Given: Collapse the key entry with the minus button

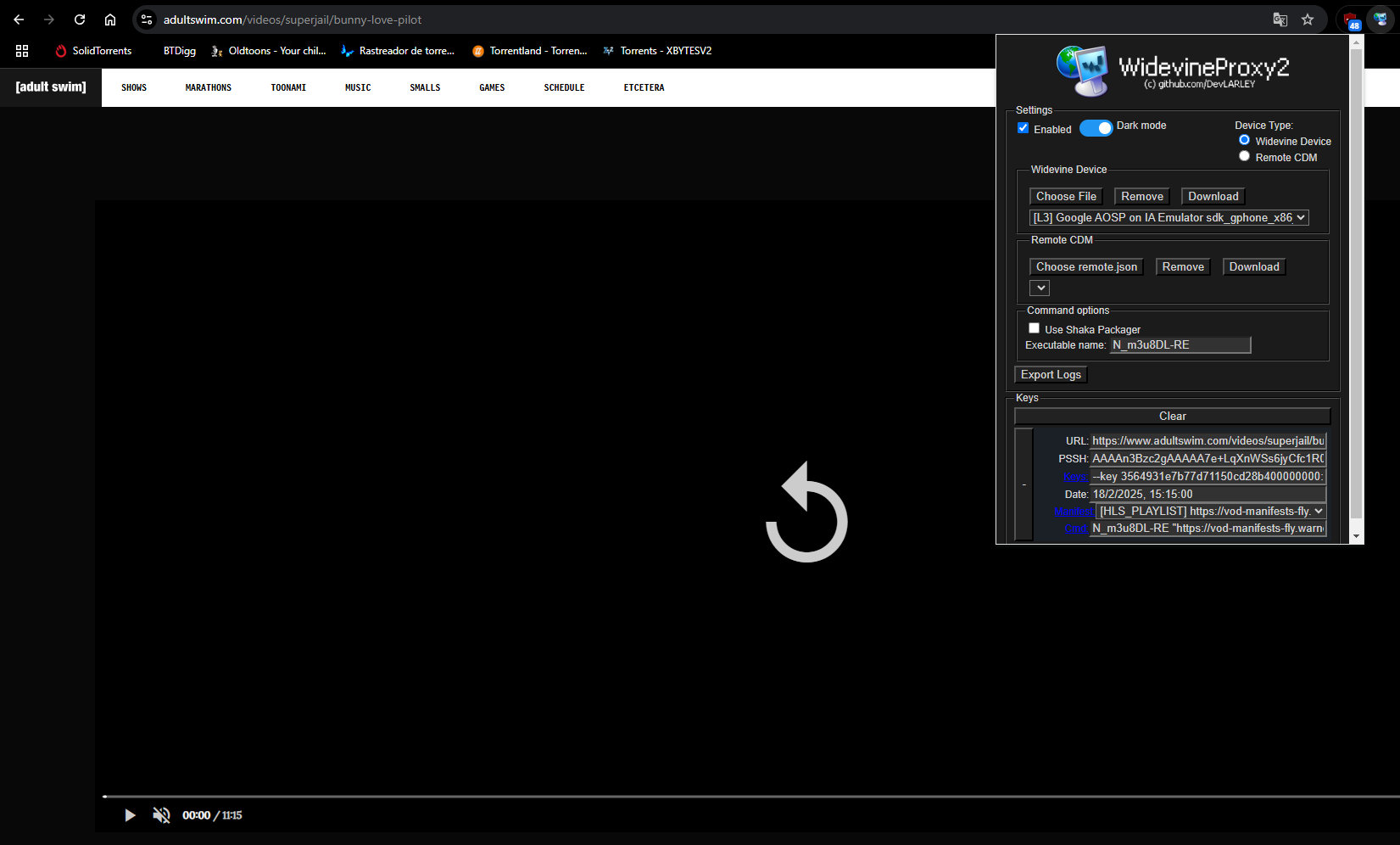Looking at the screenshot, I should point(1024,484).
